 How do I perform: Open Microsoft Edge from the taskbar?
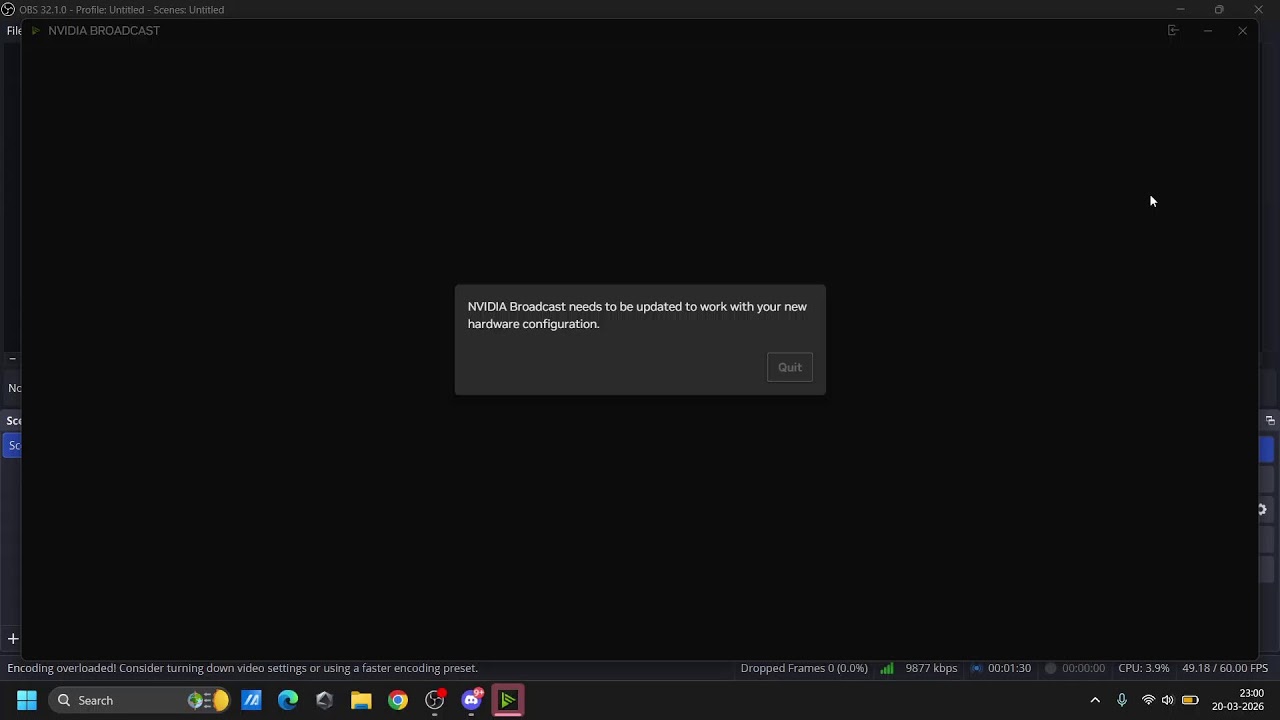coord(288,700)
